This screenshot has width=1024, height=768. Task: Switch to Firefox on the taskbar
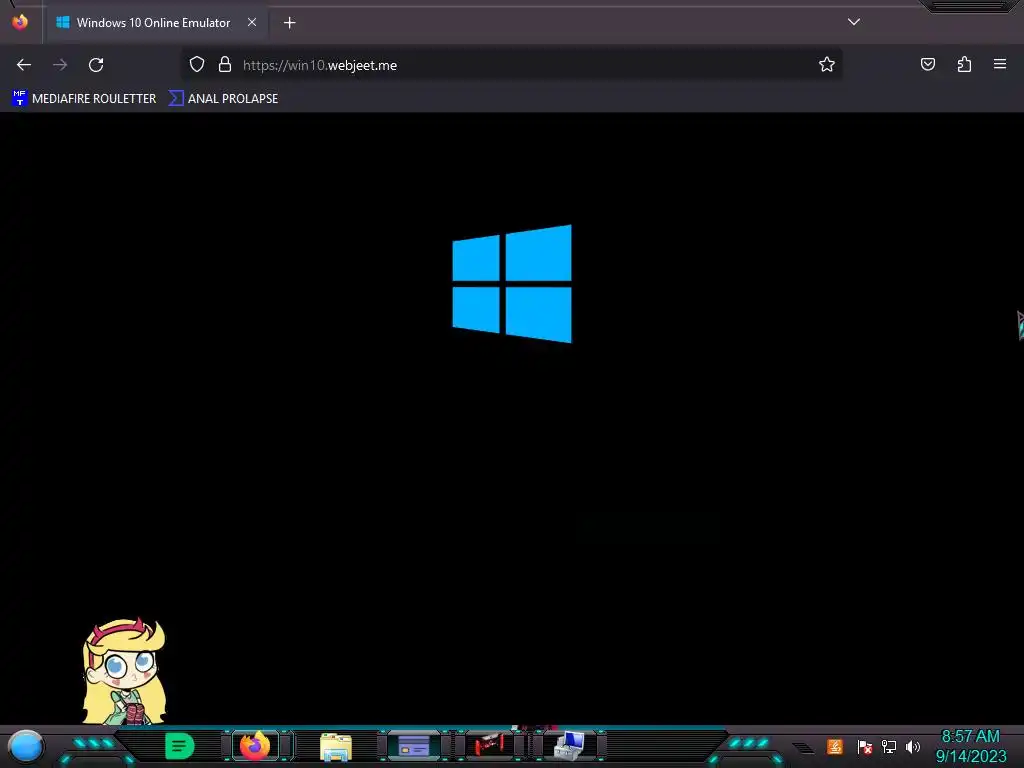255,746
